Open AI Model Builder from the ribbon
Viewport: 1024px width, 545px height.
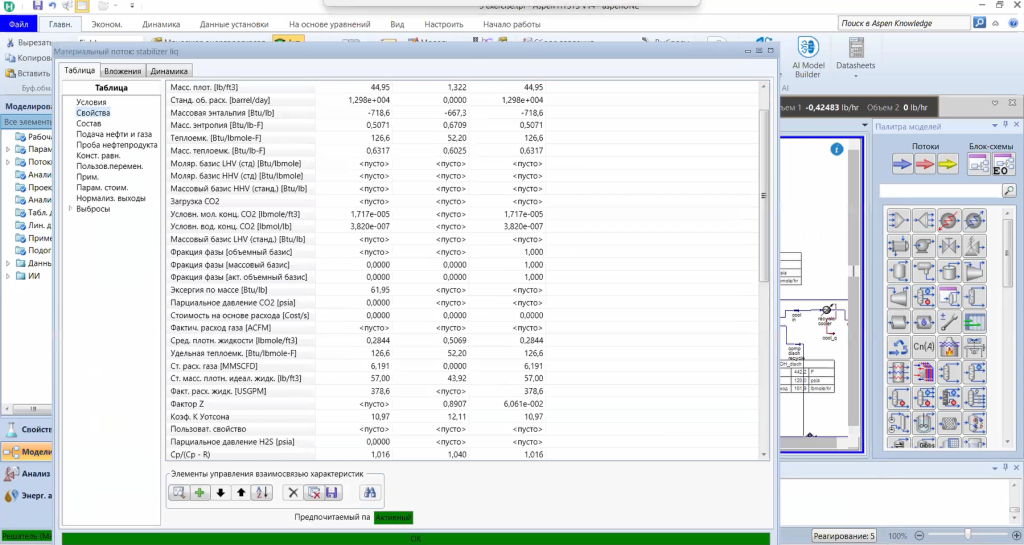pos(808,56)
